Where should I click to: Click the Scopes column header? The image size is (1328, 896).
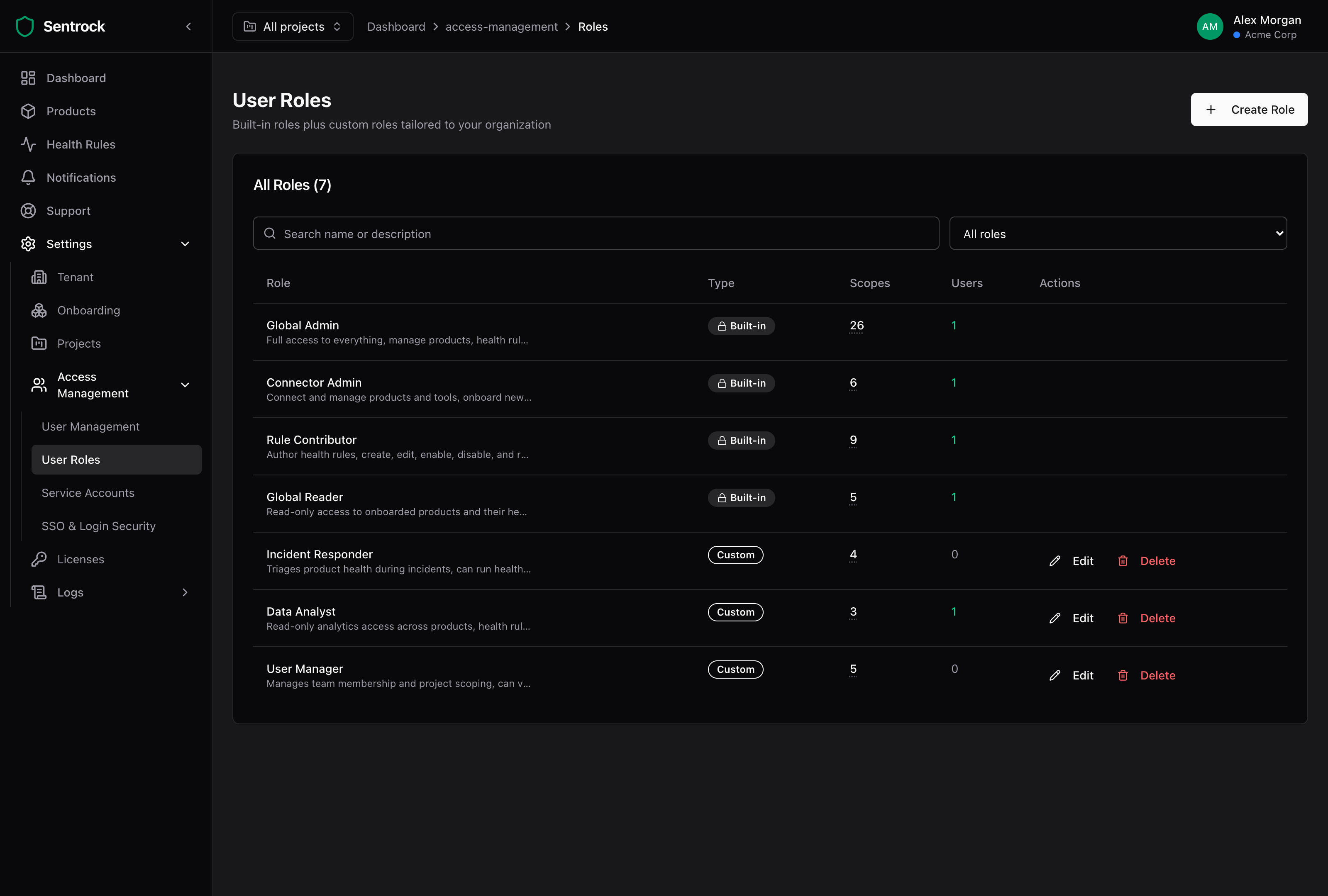coord(870,283)
